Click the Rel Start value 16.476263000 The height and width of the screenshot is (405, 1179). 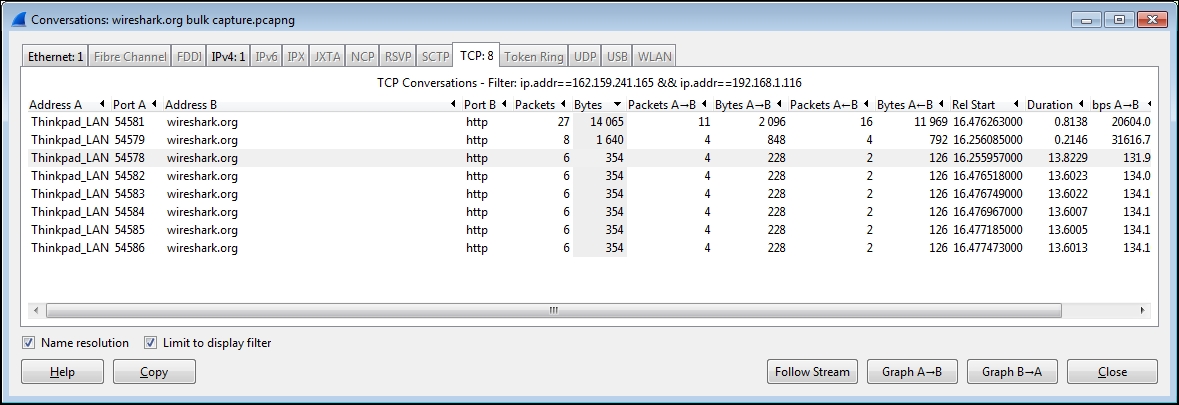tap(987, 122)
